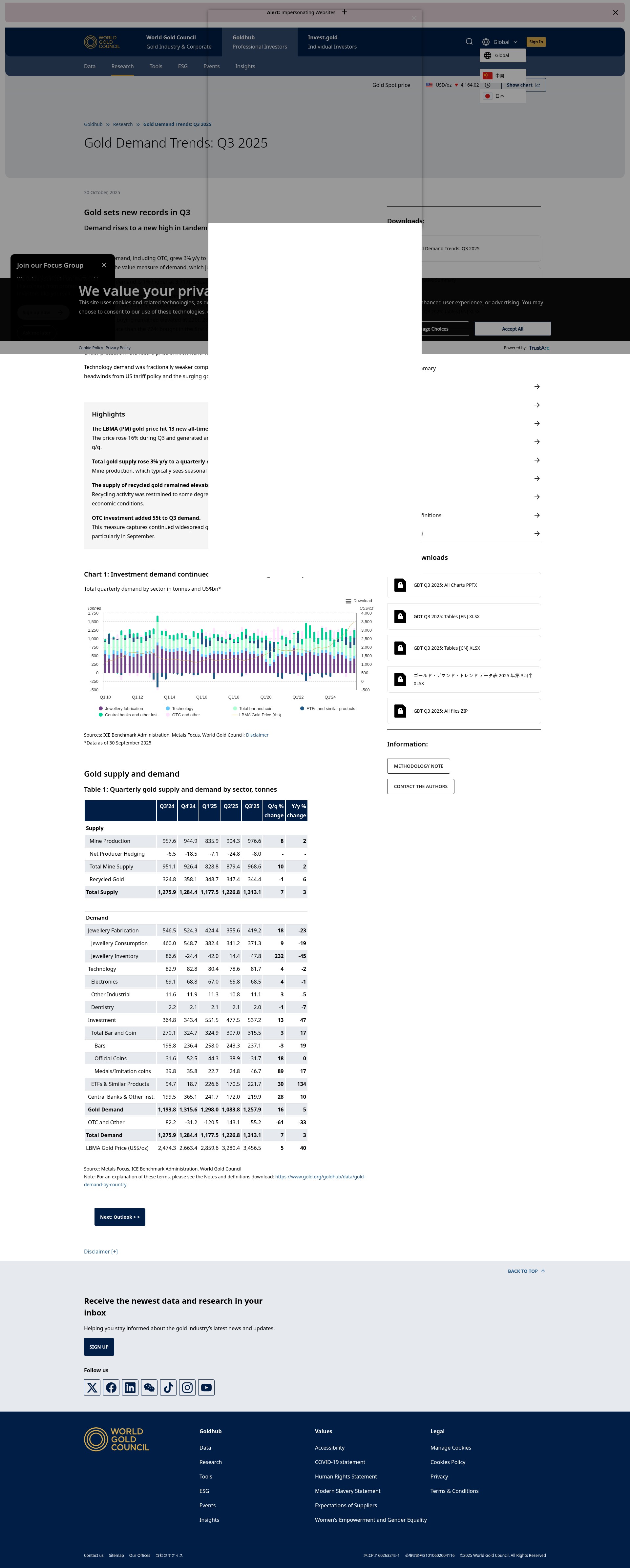630x1568 pixels.
Task: Toggle LBMA Gold Price (rhs) legend line
Action: click(257, 715)
